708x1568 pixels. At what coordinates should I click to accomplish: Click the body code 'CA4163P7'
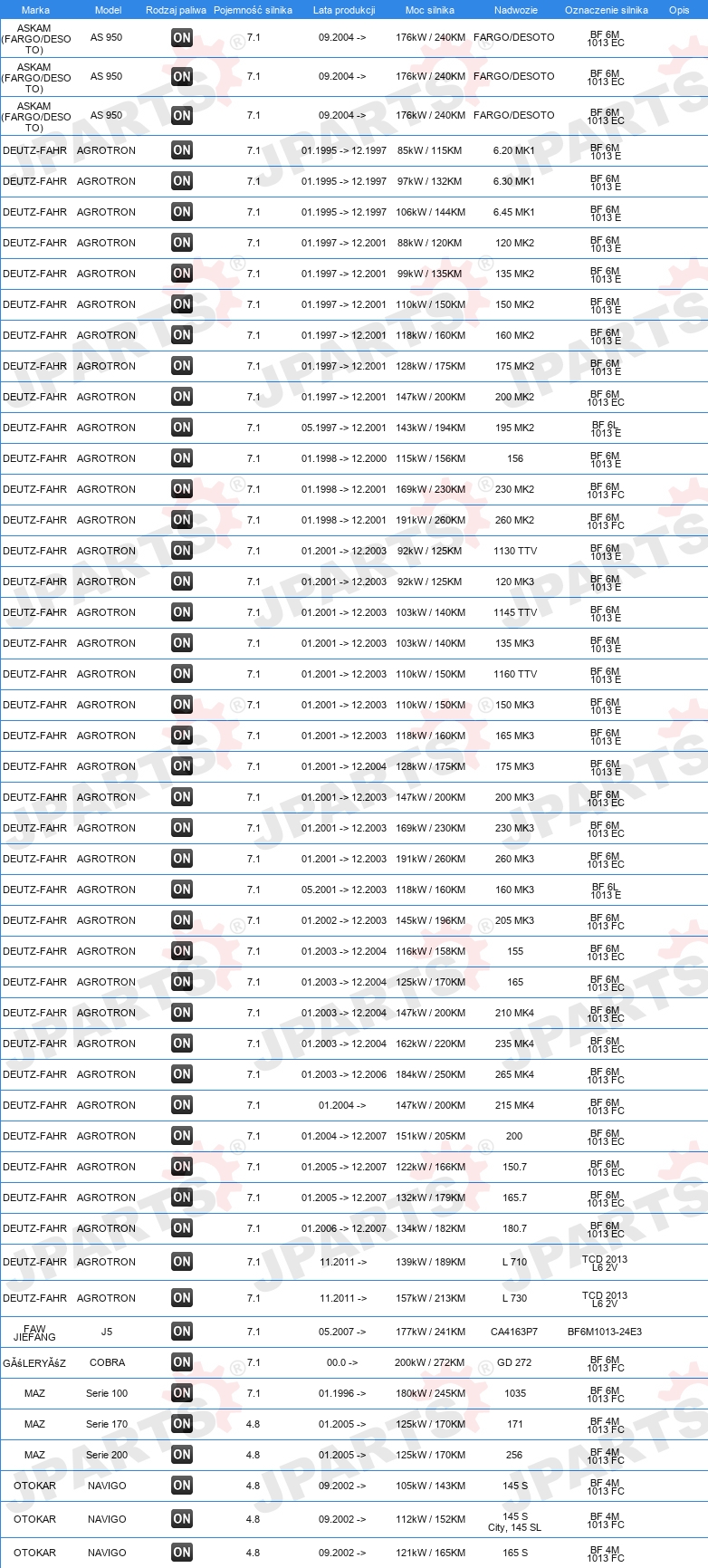(x=514, y=1332)
